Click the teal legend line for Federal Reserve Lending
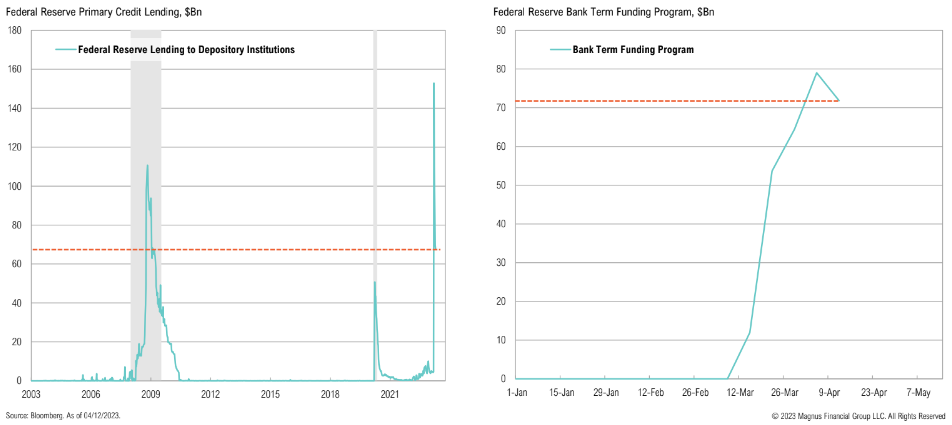Screen dimensions: 952x425 click(67, 49)
